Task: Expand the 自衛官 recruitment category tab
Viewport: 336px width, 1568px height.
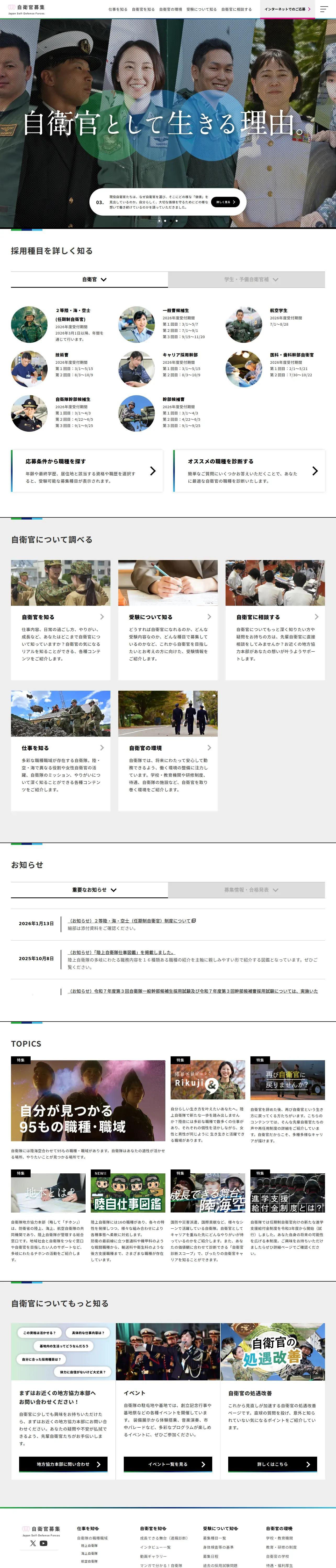Action: coord(90,279)
